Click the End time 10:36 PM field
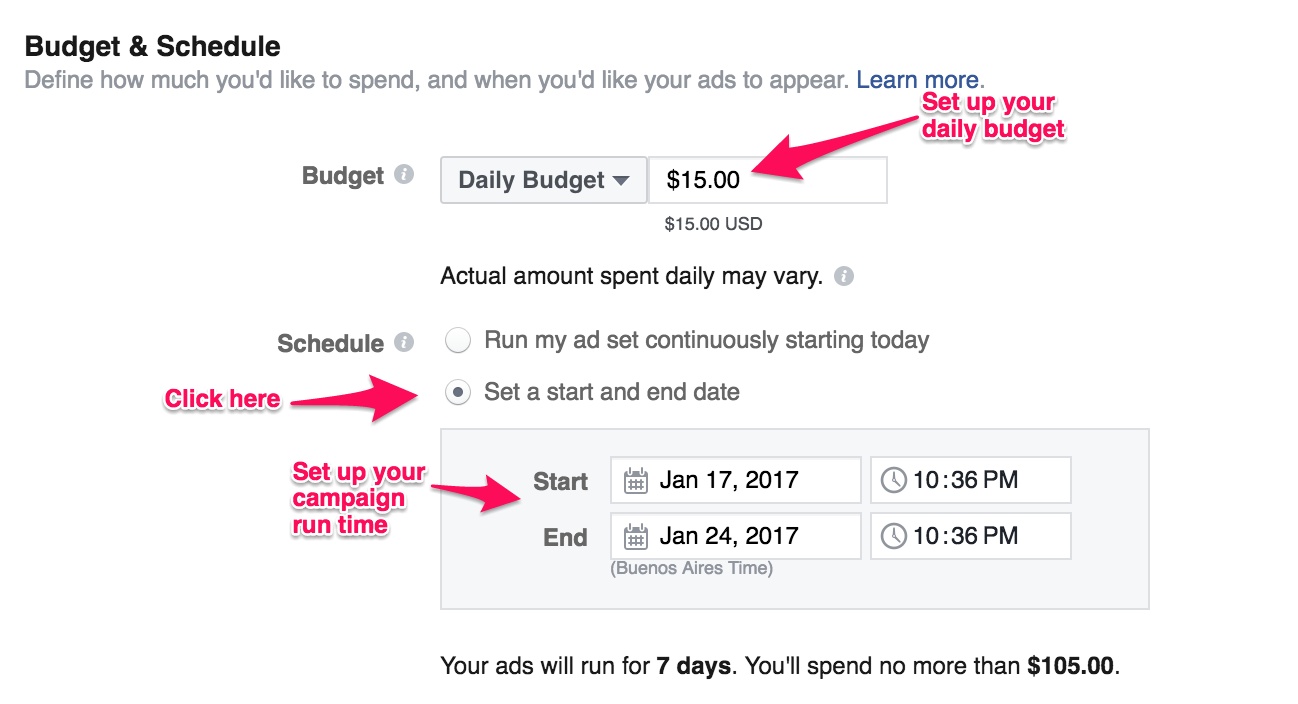This screenshot has width=1298, height=704. [970, 537]
